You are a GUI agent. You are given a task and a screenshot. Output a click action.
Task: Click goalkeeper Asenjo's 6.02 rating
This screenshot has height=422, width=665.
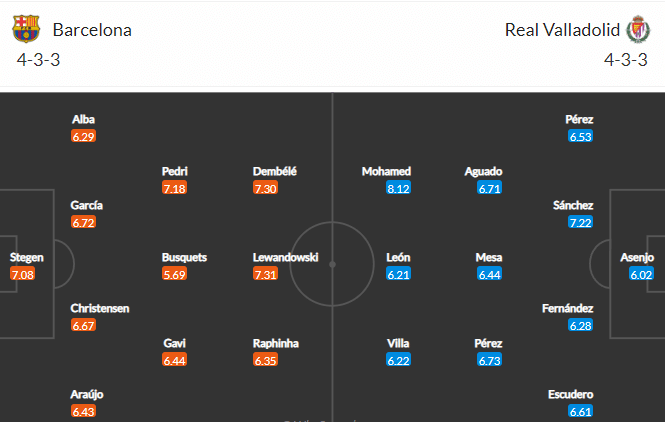pyautogui.click(x=641, y=274)
